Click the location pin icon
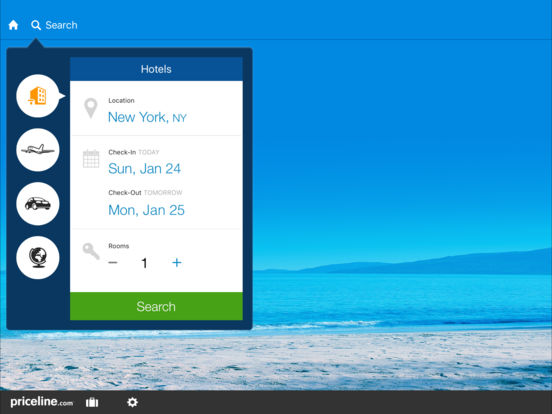Screen dimensions: 552x414 pos(91,108)
